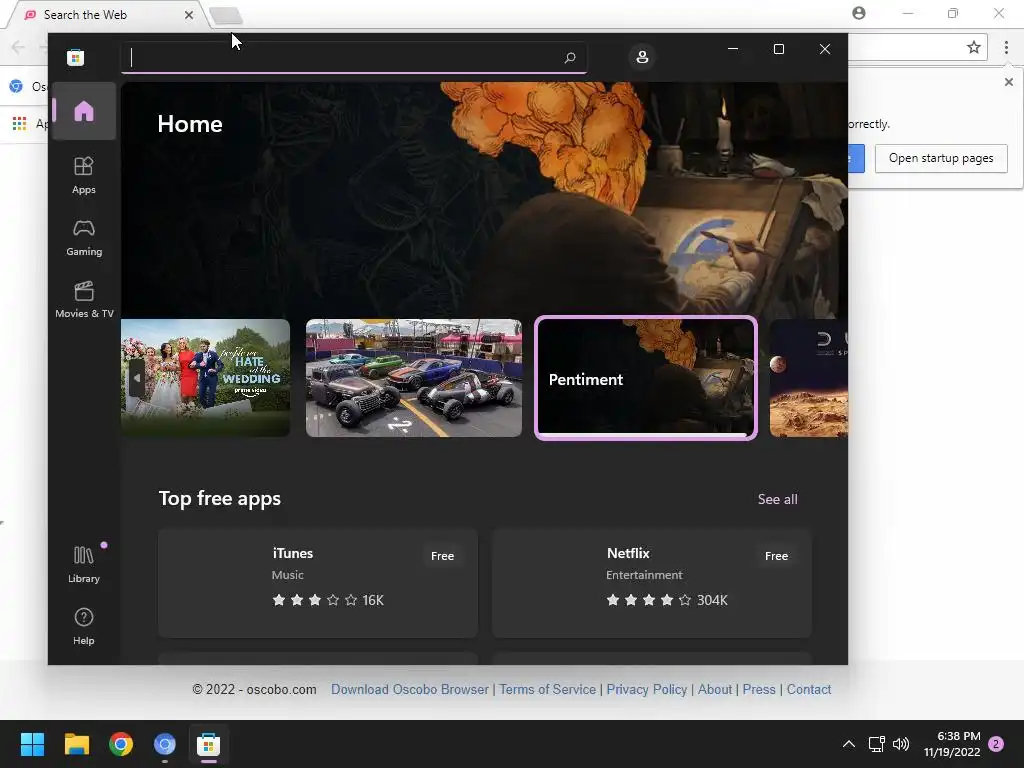The height and width of the screenshot is (768, 1024).
Task: Go to the Gaming section
Action: [x=84, y=238]
